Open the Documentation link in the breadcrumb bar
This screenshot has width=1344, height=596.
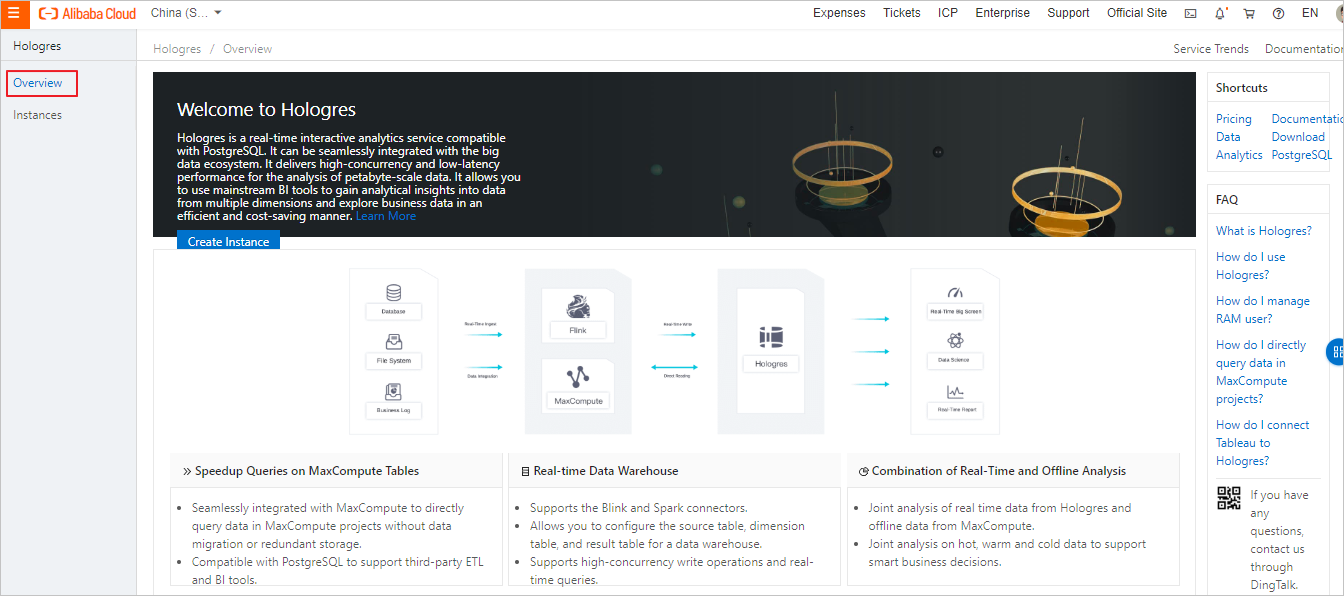[x=1304, y=49]
